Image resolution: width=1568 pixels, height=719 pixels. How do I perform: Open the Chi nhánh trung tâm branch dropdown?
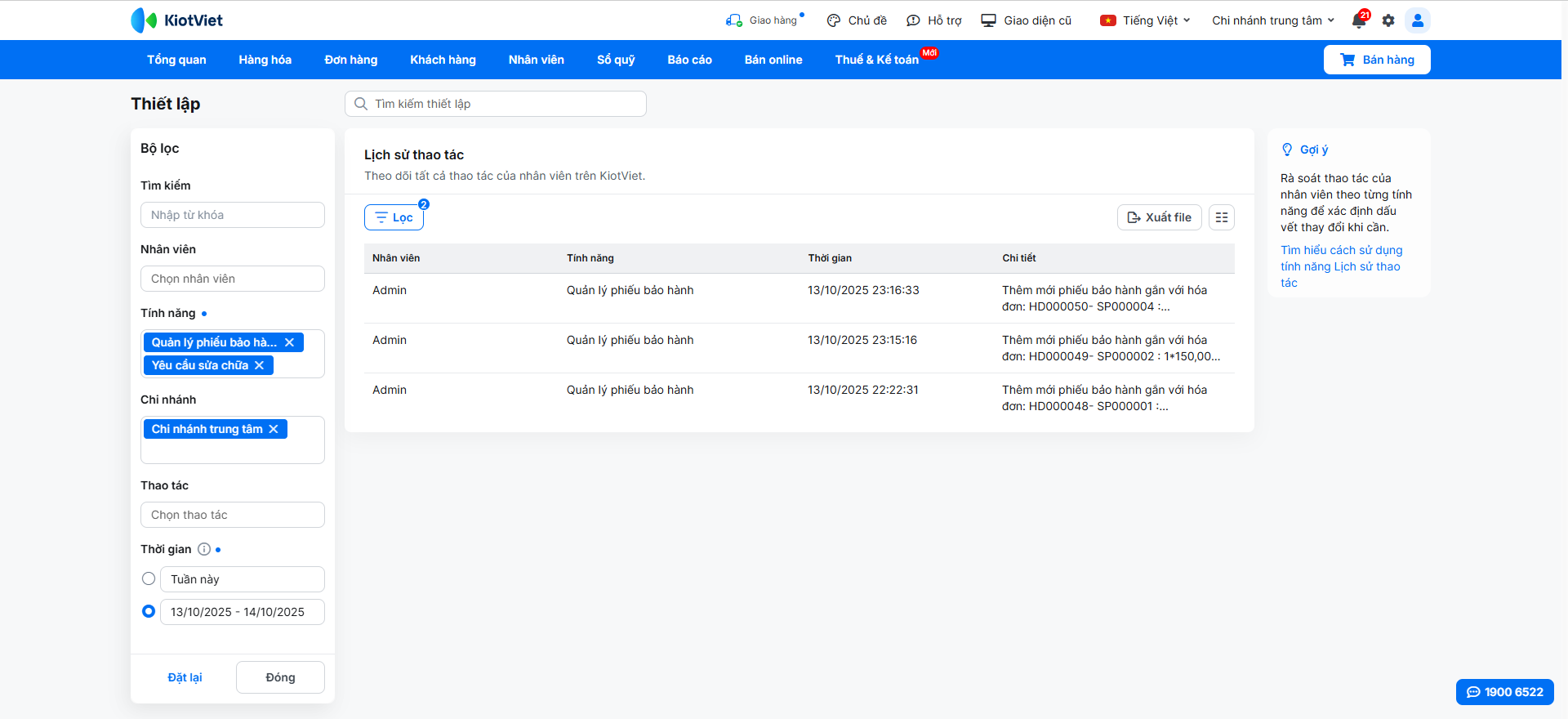tap(1272, 20)
